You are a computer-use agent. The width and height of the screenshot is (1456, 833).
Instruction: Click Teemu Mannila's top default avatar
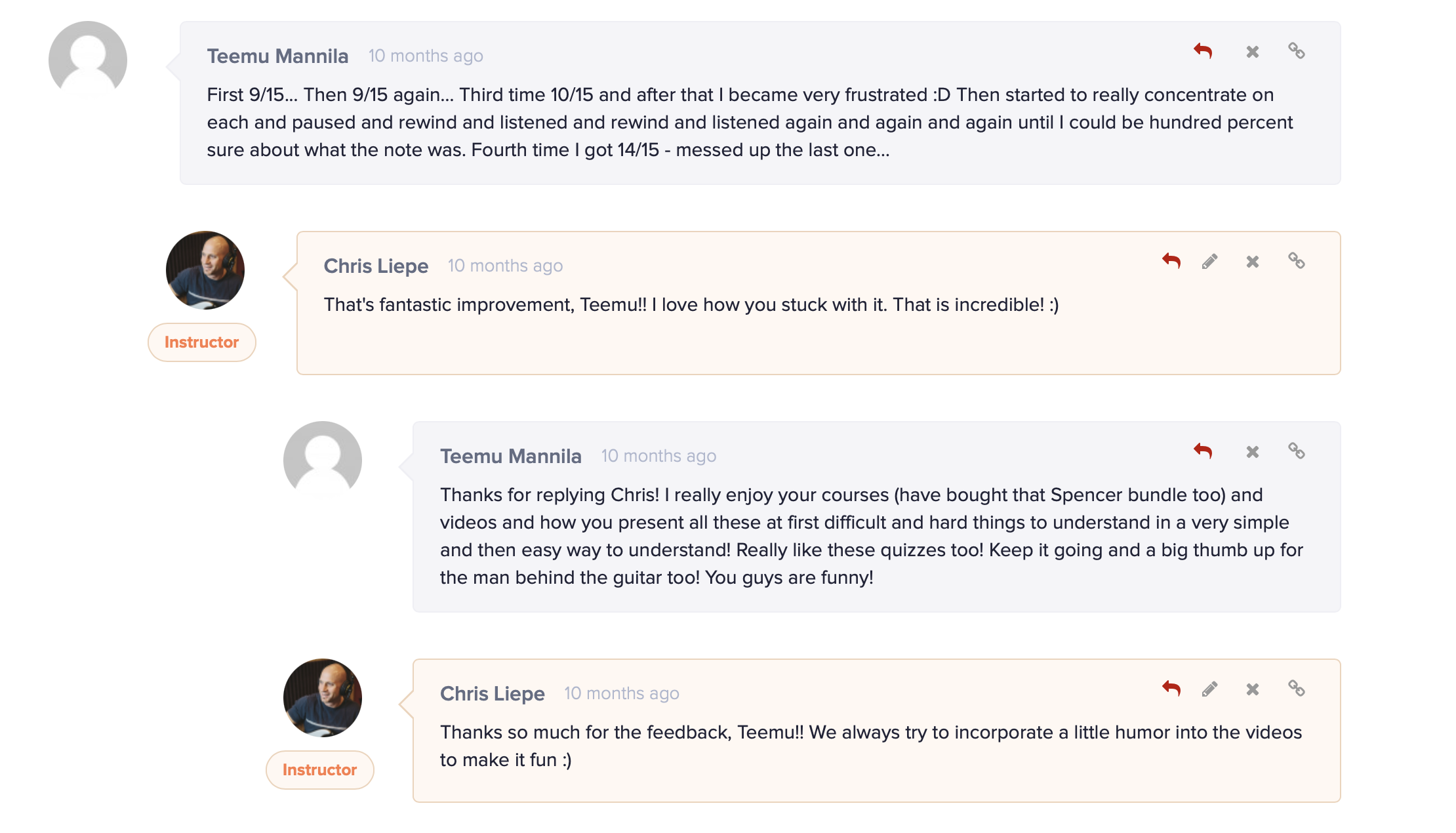[88, 60]
